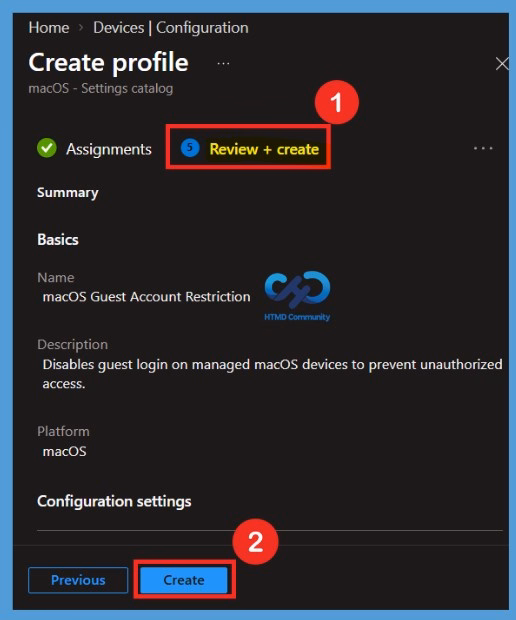Select the name macOS Guest Account Restriction
516x620 pixels.
146,297
